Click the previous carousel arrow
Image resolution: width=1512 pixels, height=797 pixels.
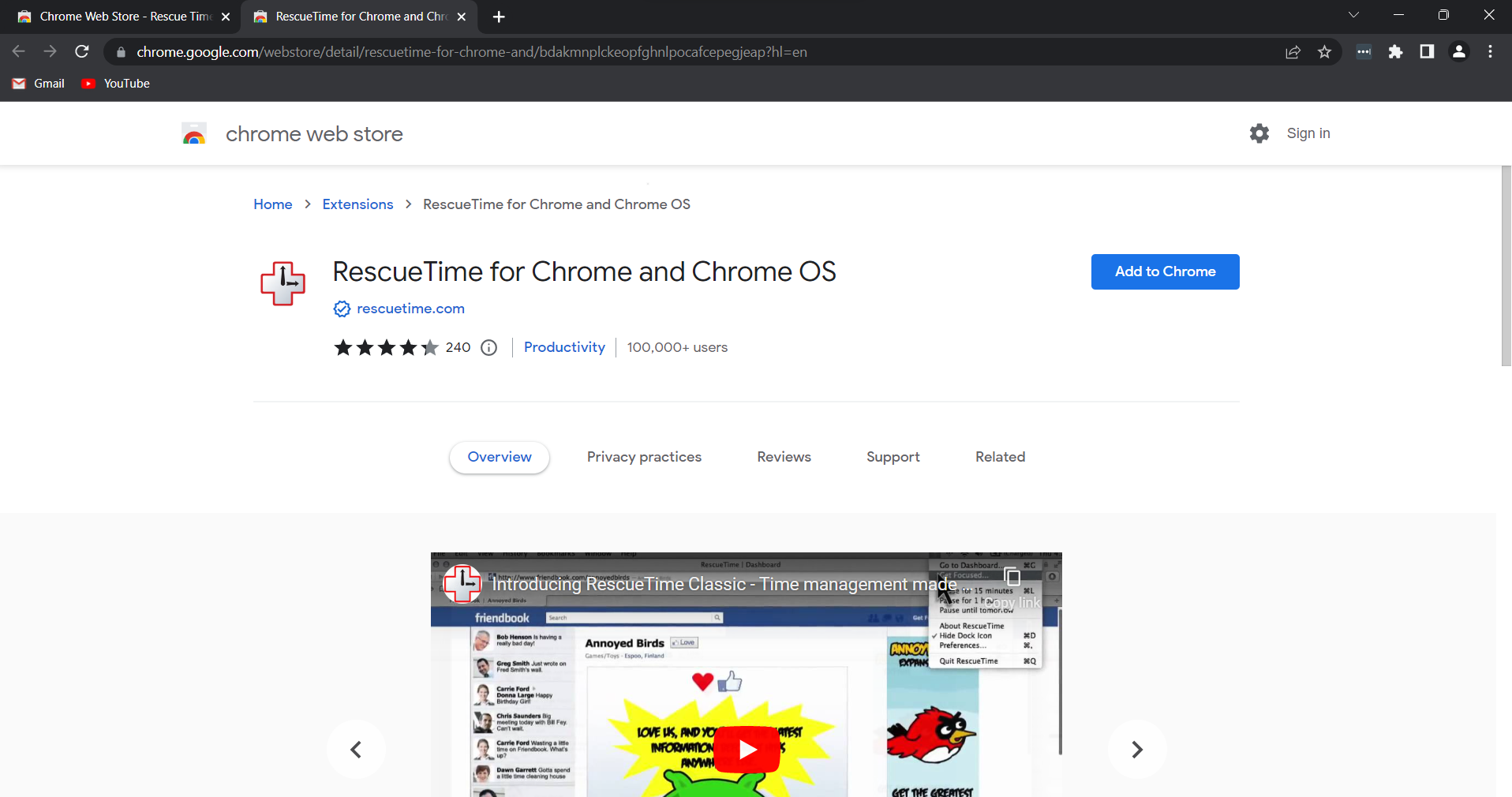[x=355, y=749]
